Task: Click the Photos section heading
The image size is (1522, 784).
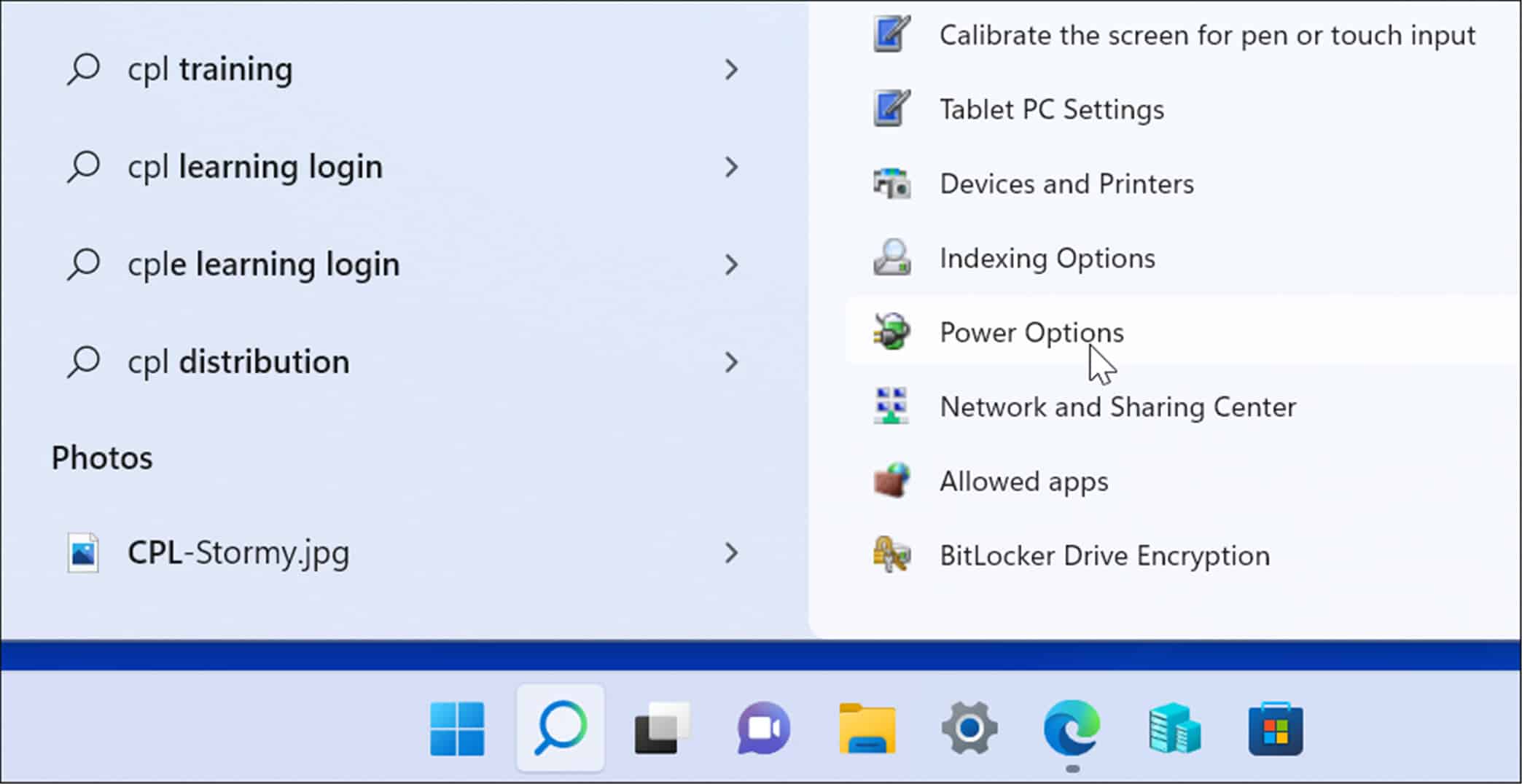Action: tap(101, 458)
